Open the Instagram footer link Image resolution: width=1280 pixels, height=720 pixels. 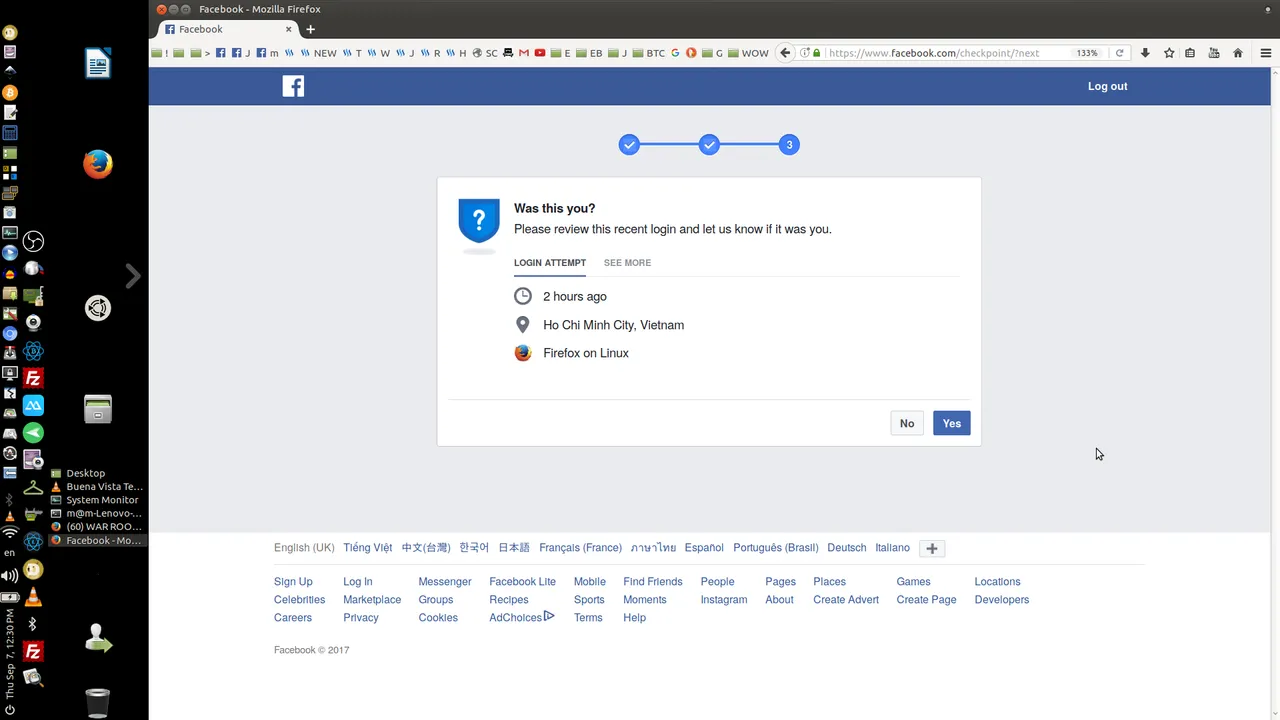(x=724, y=600)
